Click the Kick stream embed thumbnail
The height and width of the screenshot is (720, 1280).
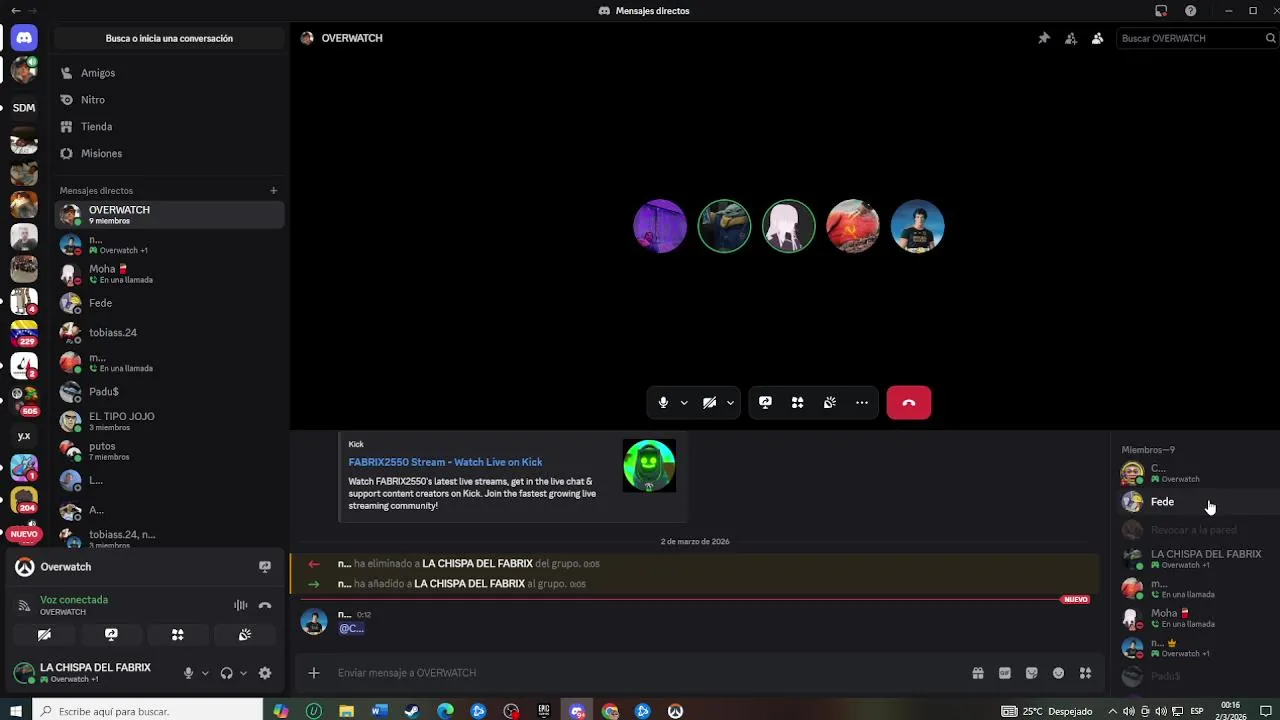click(x=649, y=466)
